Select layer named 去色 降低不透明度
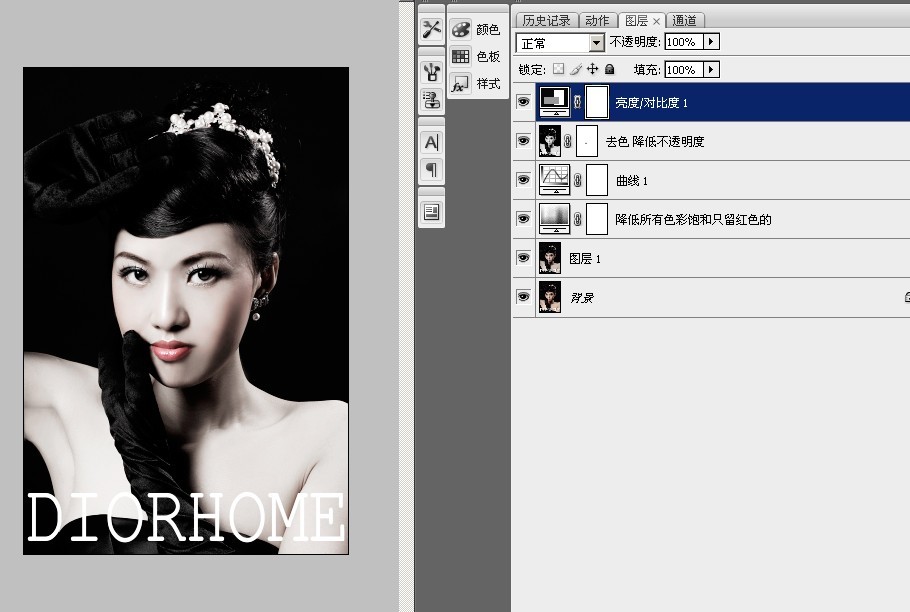 655,142
